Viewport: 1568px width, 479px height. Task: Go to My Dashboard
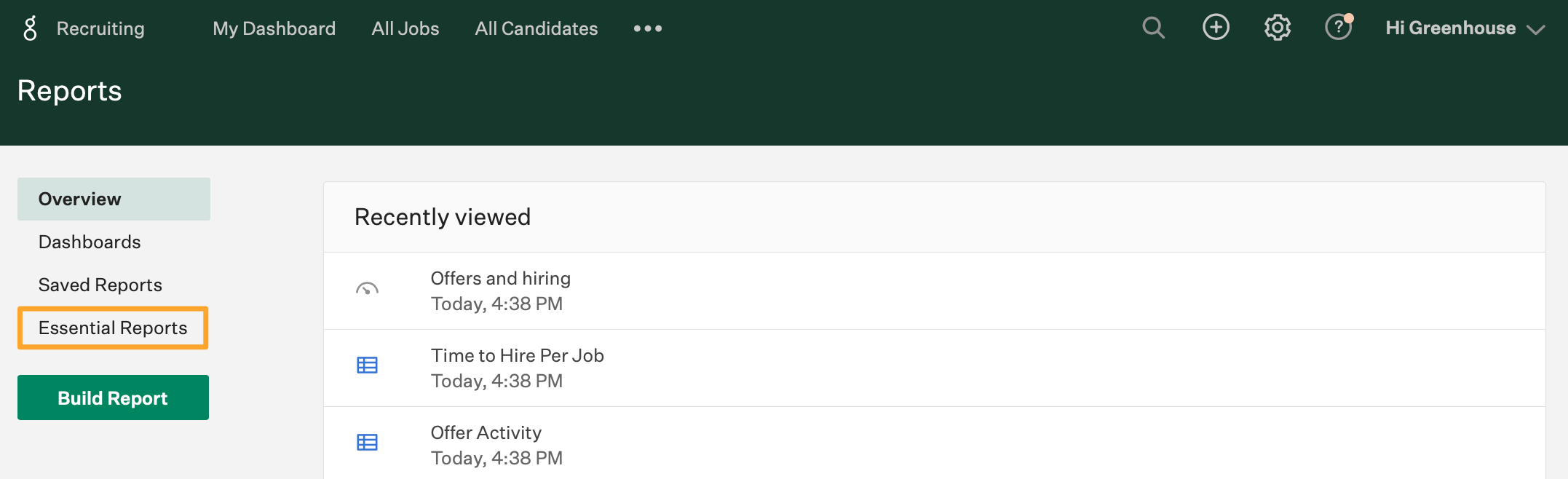(274, 28)
